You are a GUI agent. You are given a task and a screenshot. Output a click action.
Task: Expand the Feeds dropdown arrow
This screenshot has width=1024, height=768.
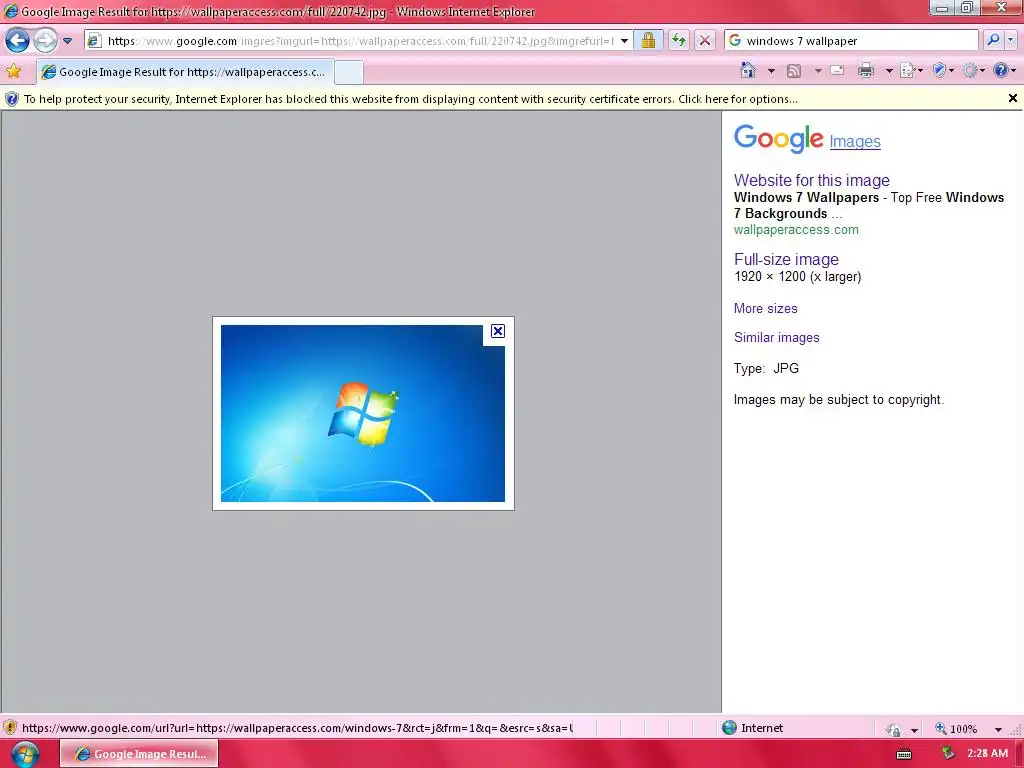(818, 71)
